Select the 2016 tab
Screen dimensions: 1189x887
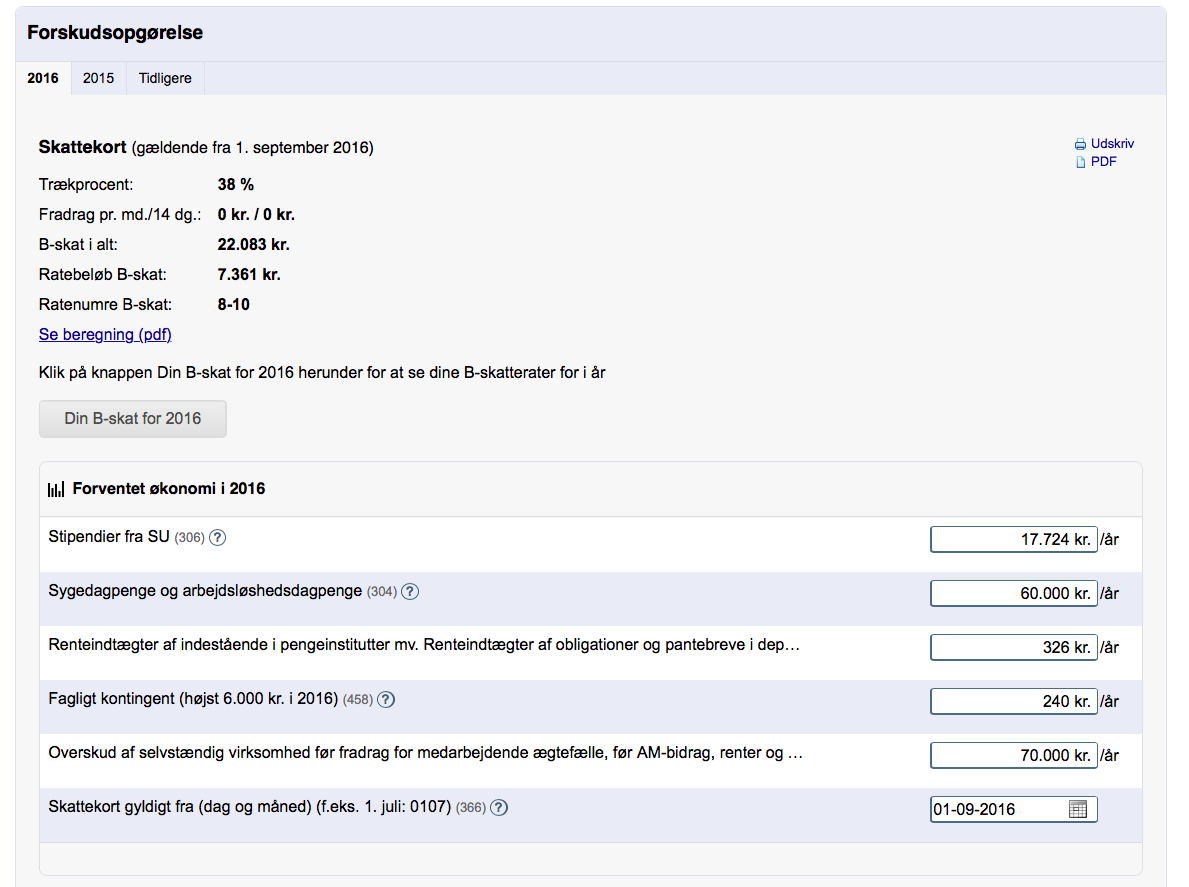click(43, 78)
